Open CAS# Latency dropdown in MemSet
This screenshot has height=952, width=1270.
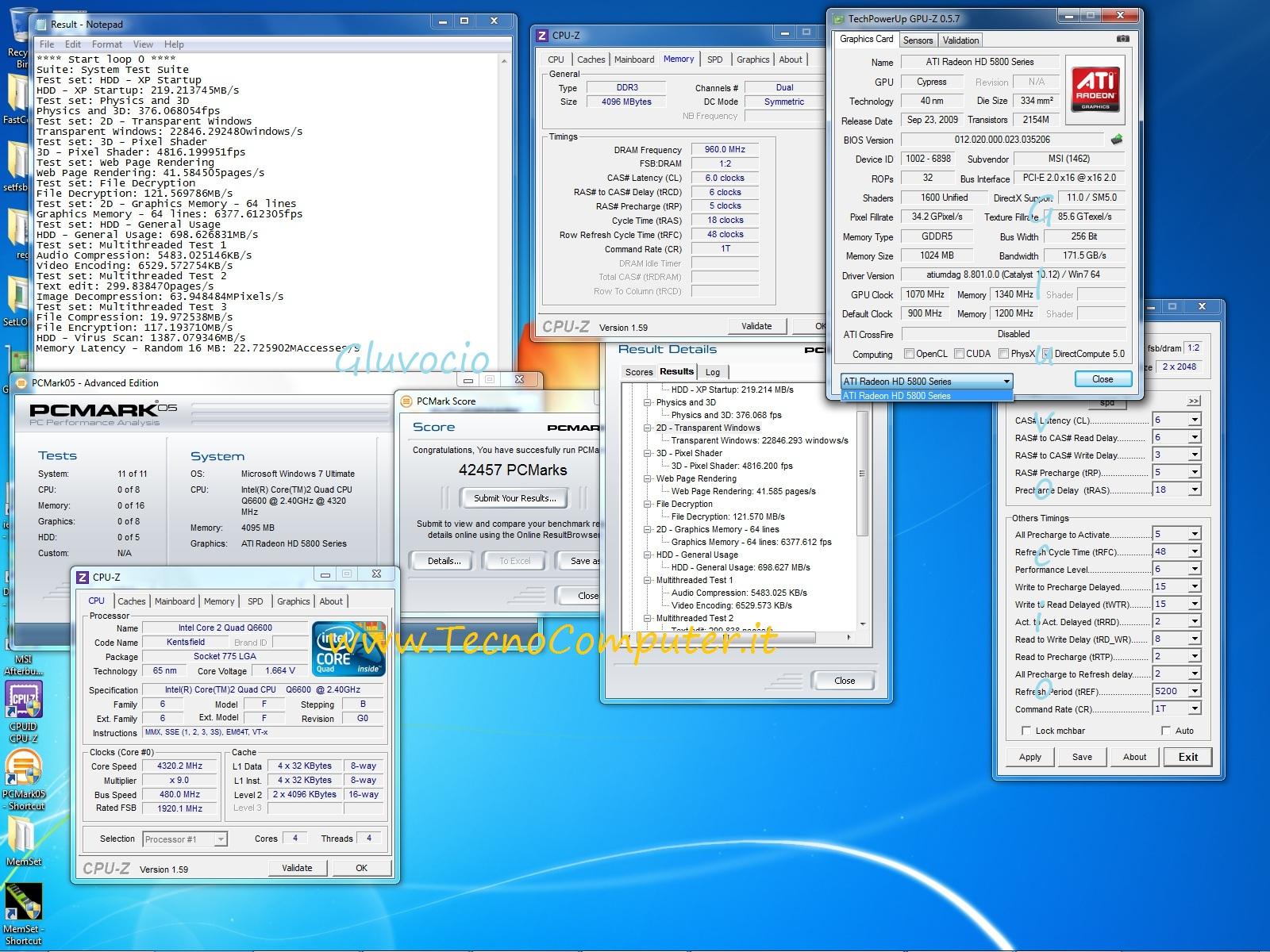[1194, 420]
